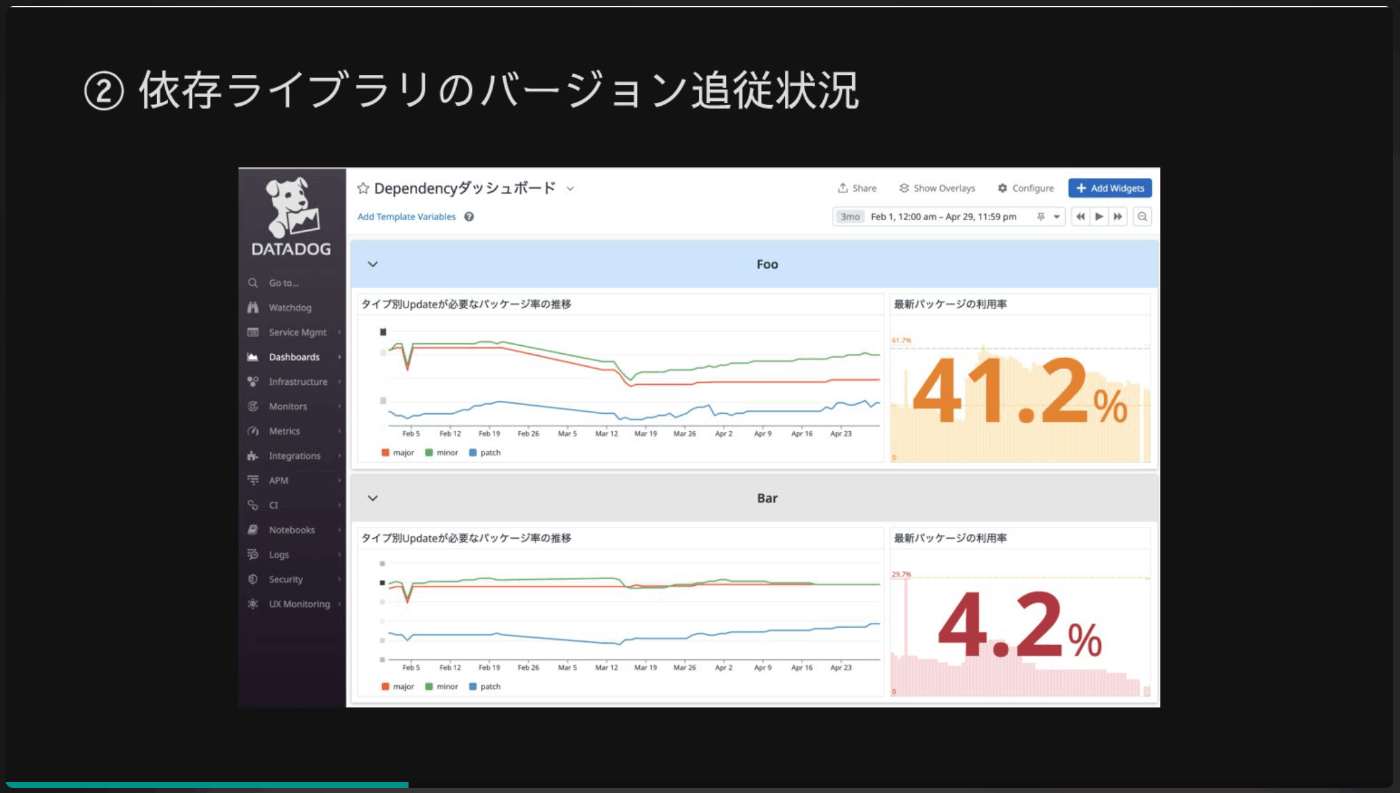Click the CI icon in sidebar
Viewport: 1400px width, 793px height.
[253, 505]
